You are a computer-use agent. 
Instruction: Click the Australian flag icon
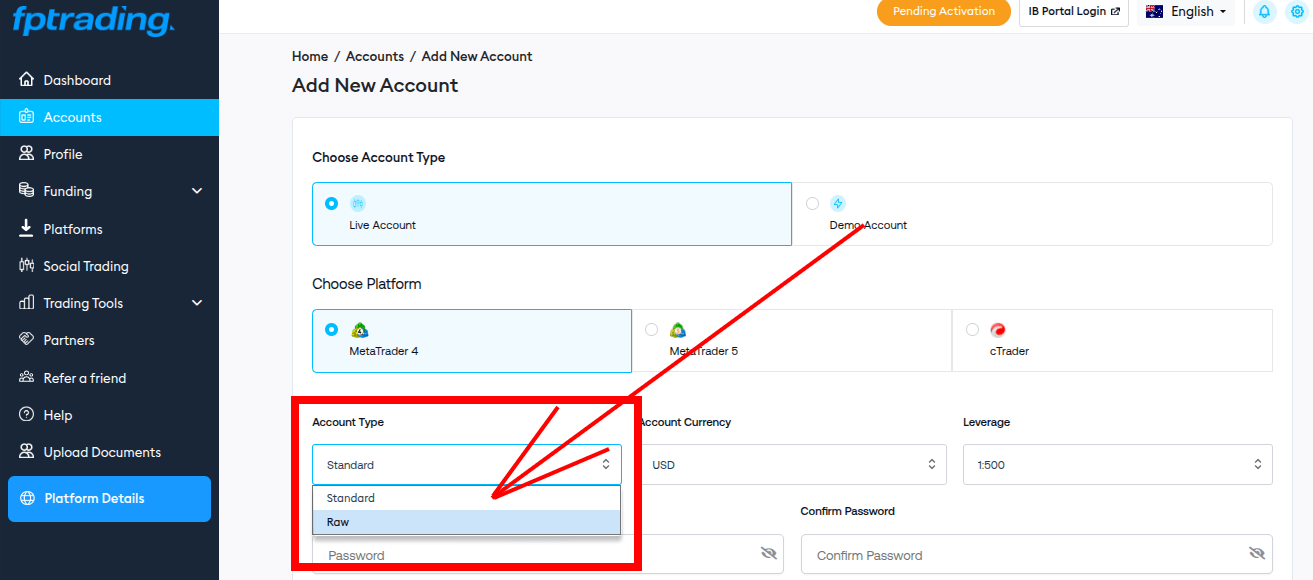pos(1154,12)
